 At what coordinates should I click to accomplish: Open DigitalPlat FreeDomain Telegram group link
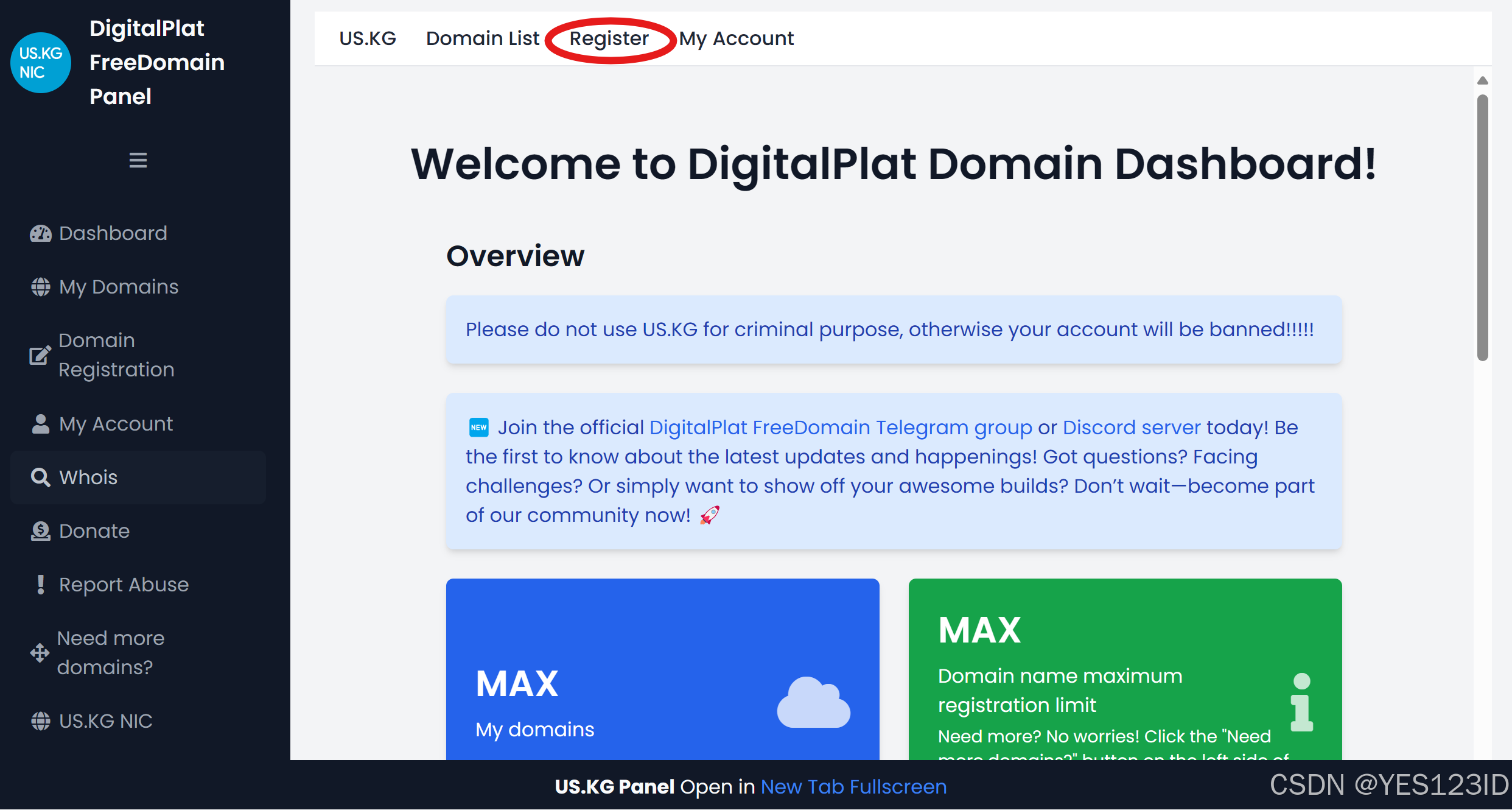840,428
